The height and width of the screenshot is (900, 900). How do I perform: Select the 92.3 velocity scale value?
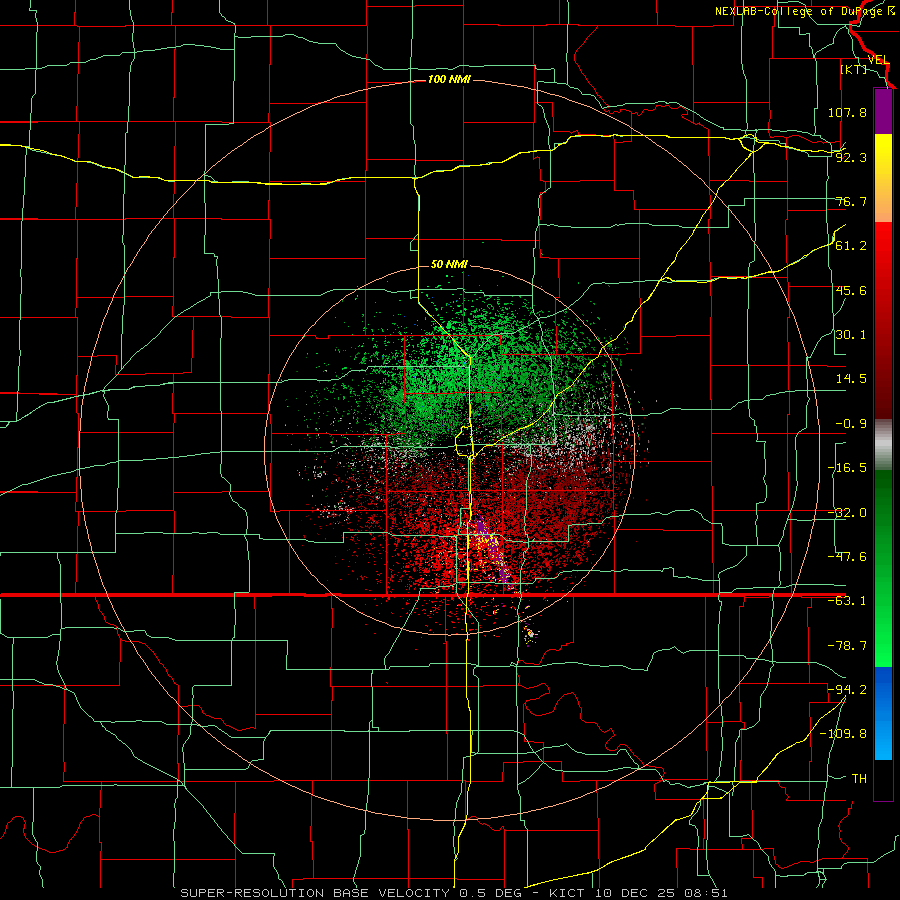(x=851, y=157)
